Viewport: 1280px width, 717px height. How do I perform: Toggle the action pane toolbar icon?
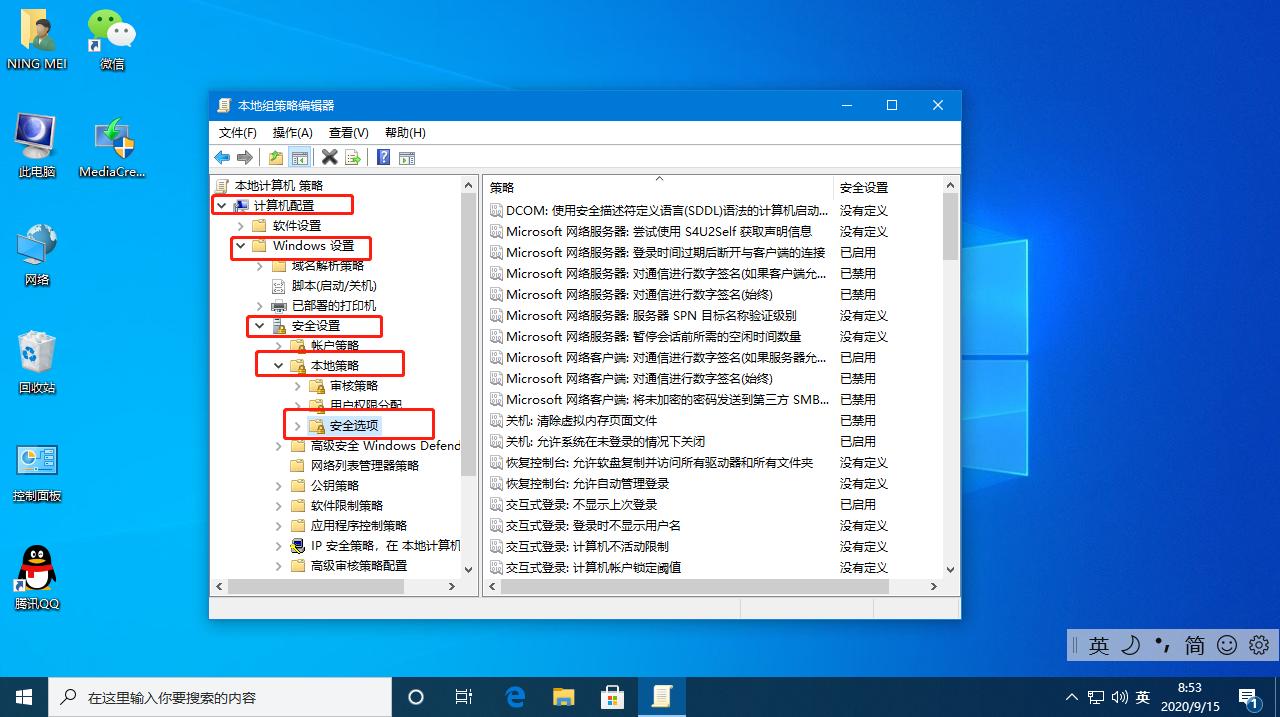click(x=406, y=157)
